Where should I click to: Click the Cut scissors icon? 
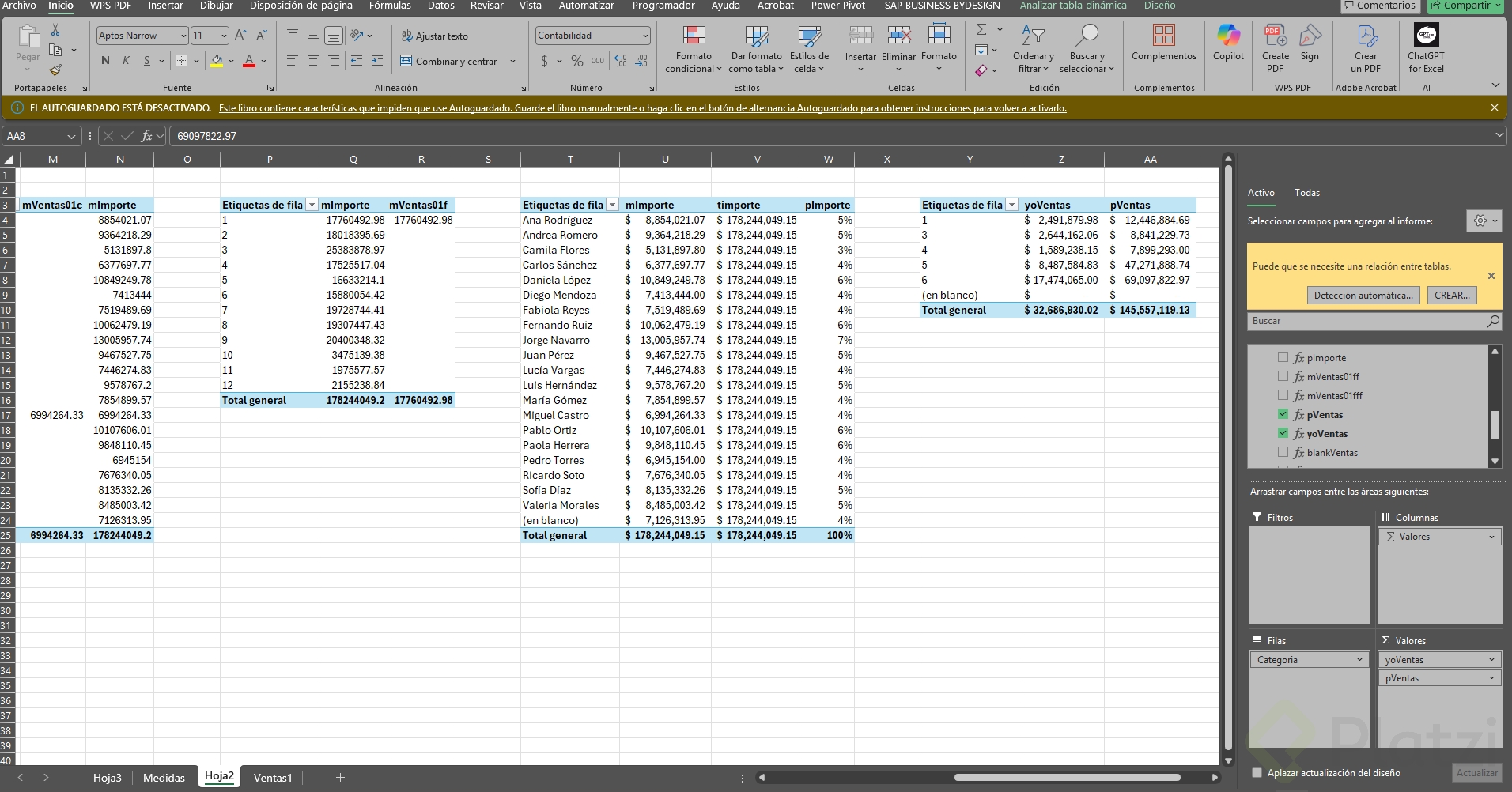(x=55, y=30)
